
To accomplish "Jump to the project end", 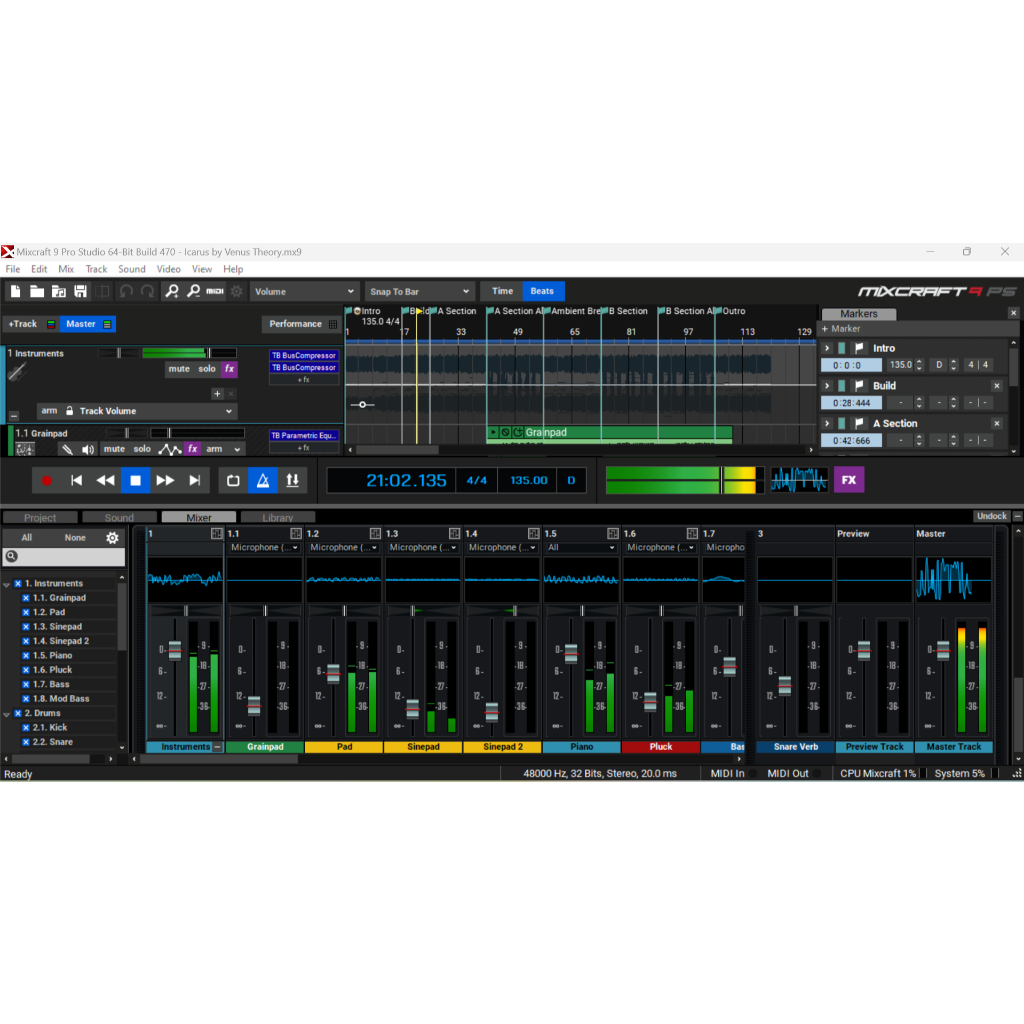I will pos(195,481).
